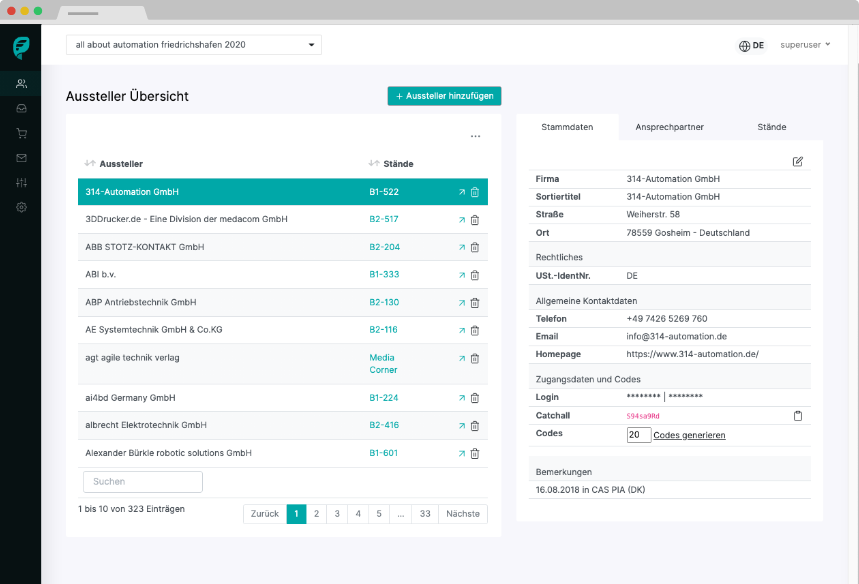Open stand link B1-601

coord(383,453)
